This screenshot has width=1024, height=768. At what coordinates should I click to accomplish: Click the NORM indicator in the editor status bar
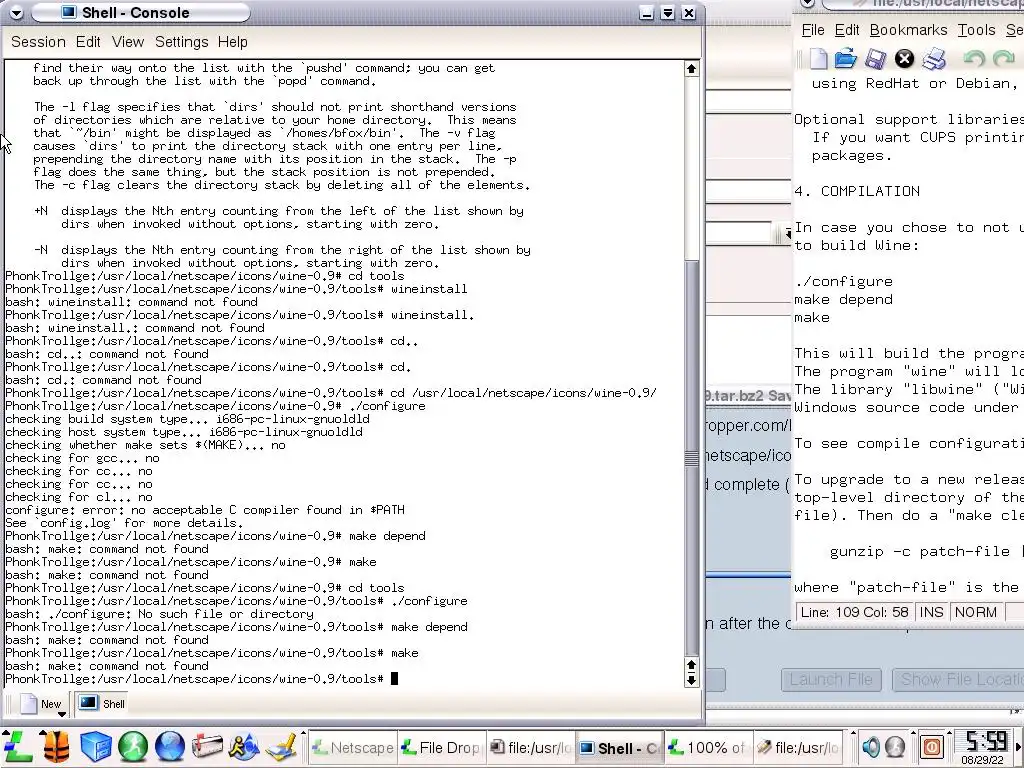(x=976, y=613)
